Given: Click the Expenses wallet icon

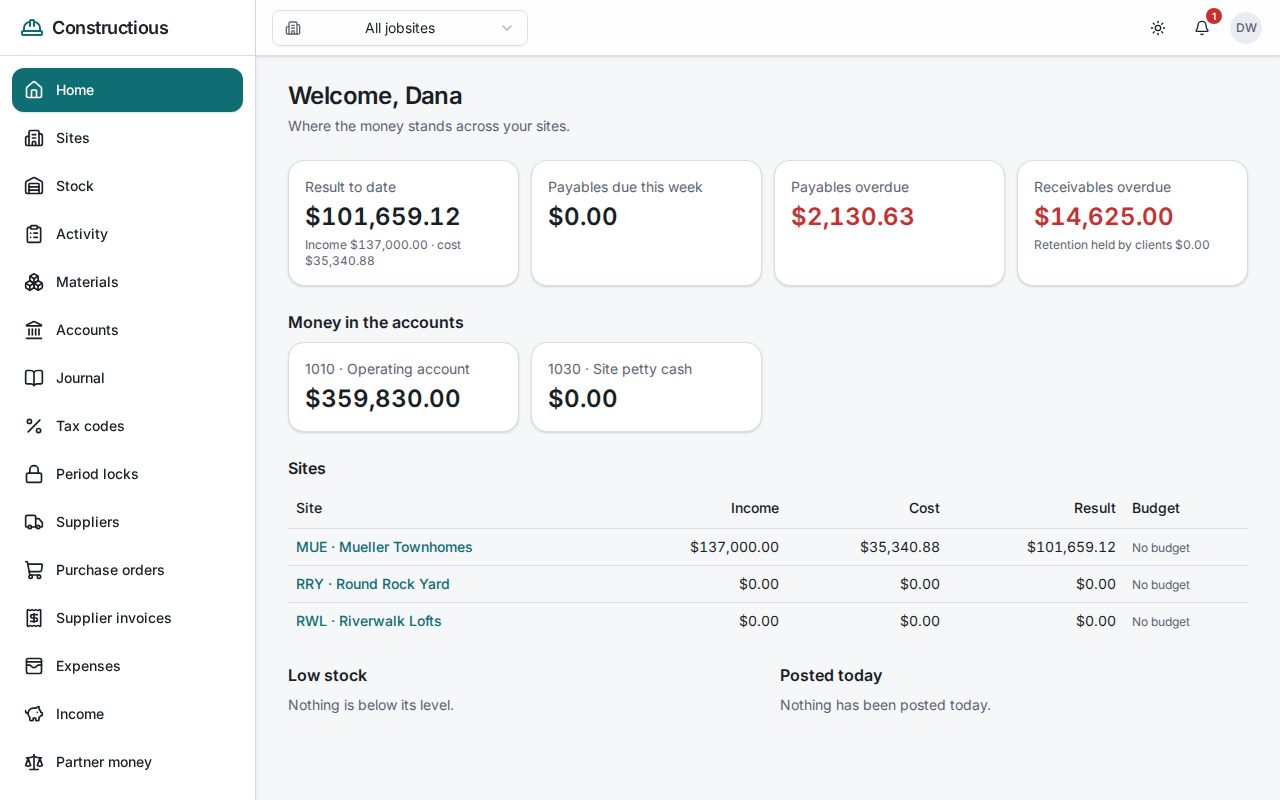Looking at the screenshot, I should (x=34, y=666).
